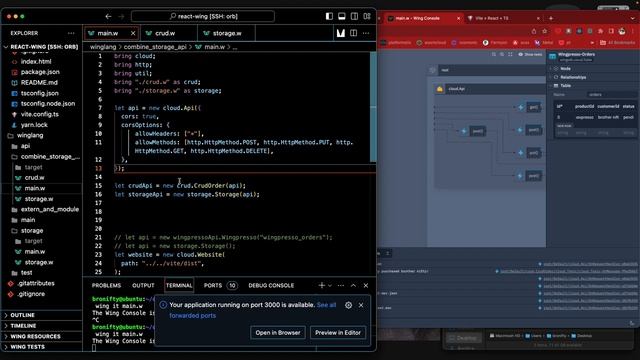The height and width of the screenshot is (360, 640).
Task: Open index.html in the explorer
Action: tap(36, 62)
